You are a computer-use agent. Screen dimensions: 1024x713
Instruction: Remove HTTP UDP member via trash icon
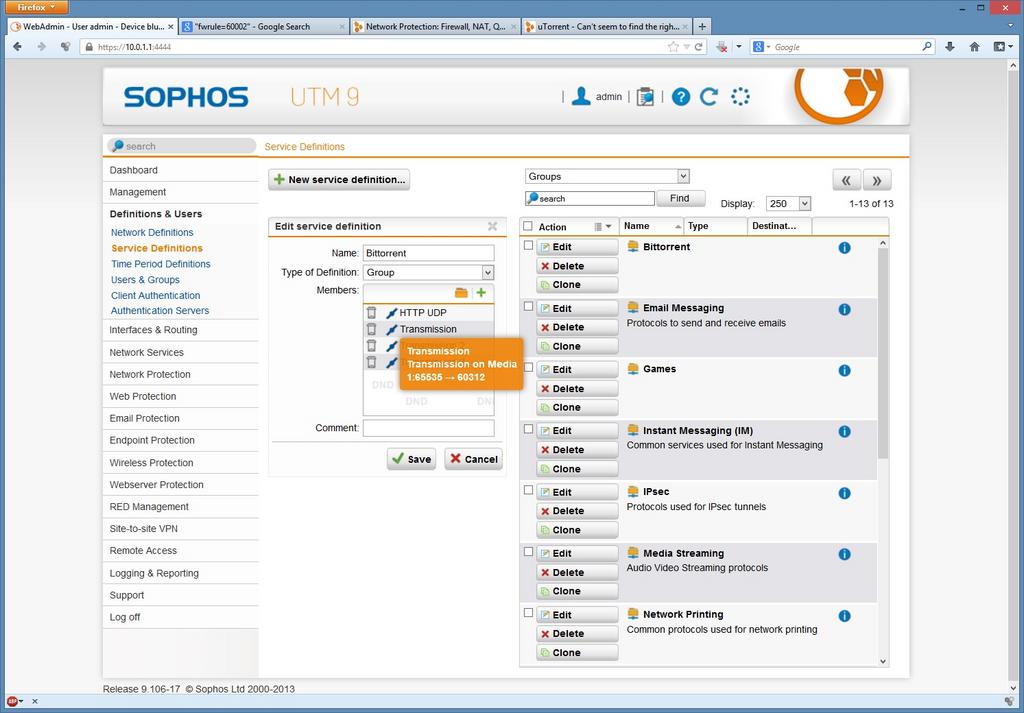pos(372,313)
